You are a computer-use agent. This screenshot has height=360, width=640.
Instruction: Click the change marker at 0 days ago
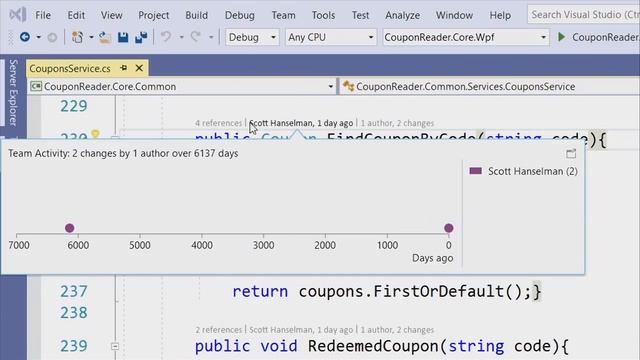tap(449, 228)
